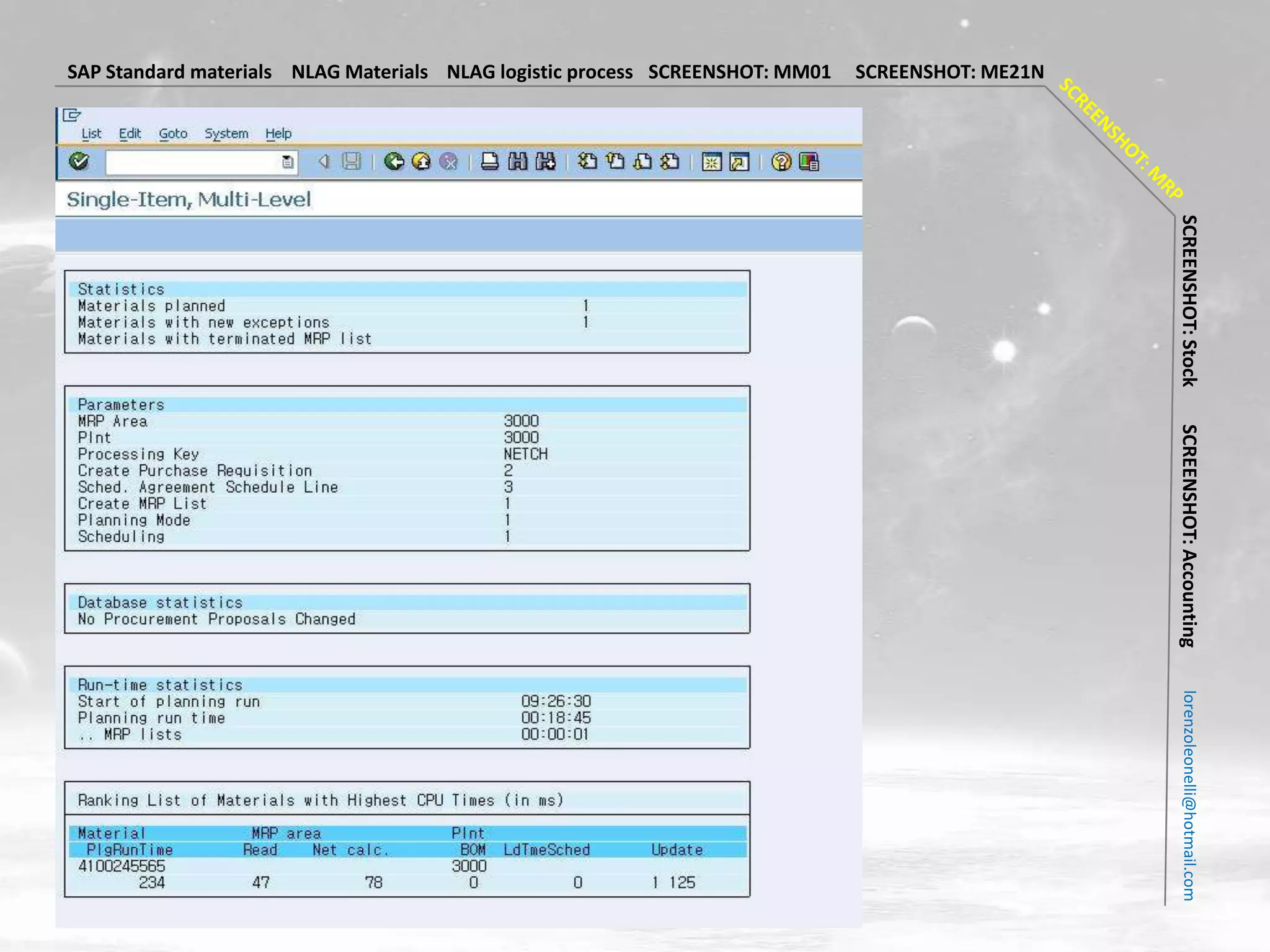
Task: Open the SCREENSHOT: MM01 tab
Action: (739, 72)
